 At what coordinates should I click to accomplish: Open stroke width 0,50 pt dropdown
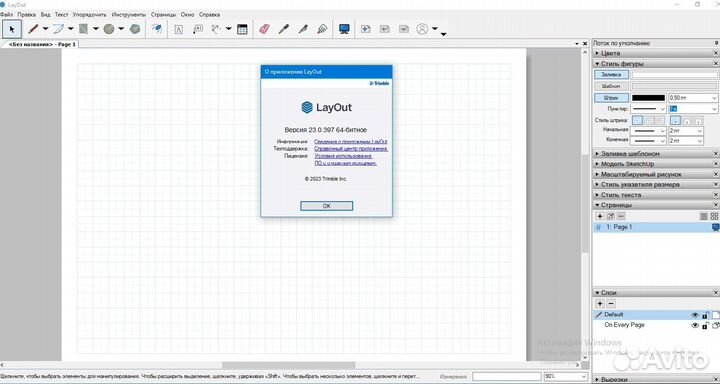[714, 98]
